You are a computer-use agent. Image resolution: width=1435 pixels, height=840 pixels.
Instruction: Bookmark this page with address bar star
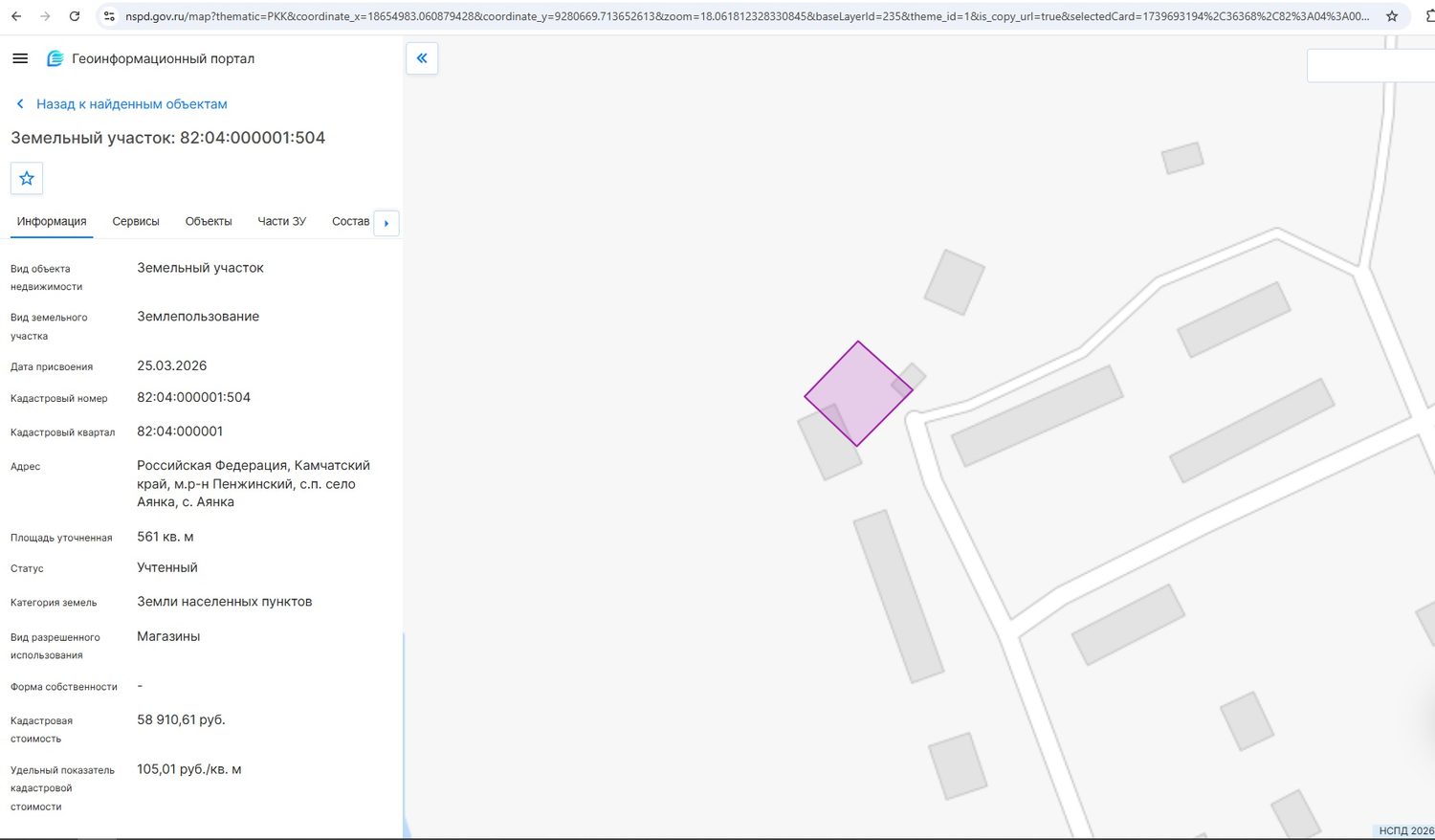[x=1392, y=16]
